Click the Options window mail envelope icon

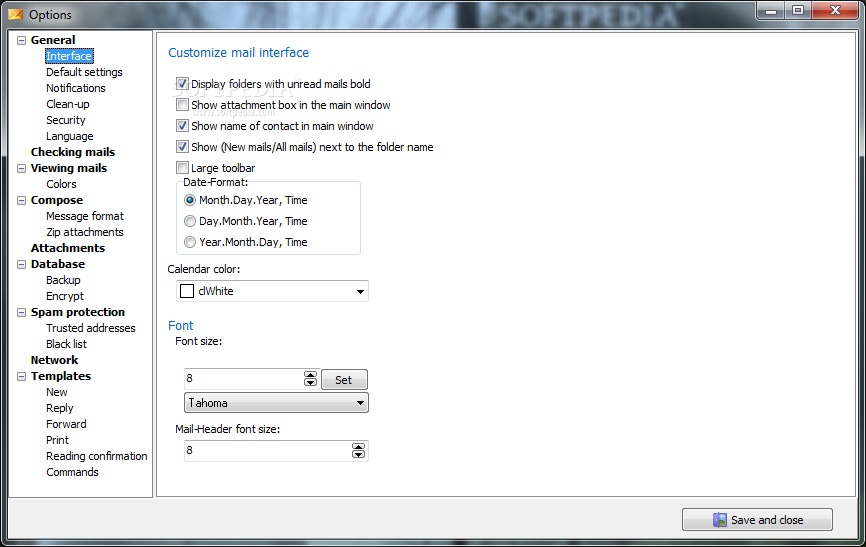tap(15, 14)
